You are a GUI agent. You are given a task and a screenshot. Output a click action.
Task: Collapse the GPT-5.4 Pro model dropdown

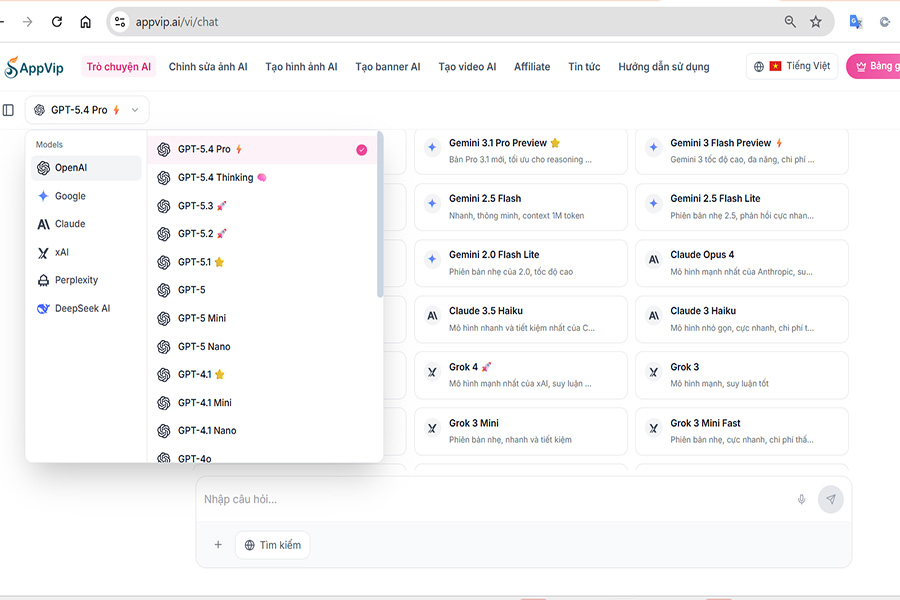click(x=87, y=110)
